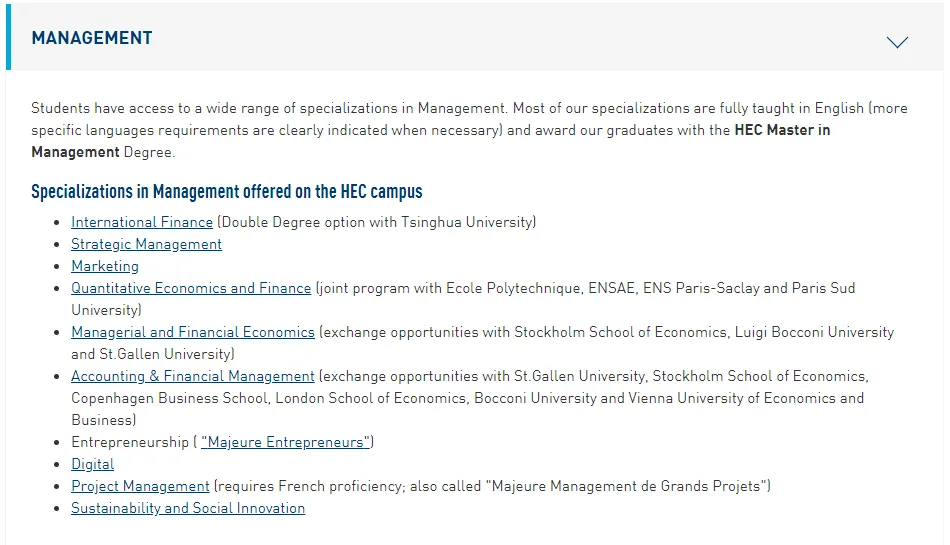Image resolution: width=950 pixels, height=545 pixels.
Task: Open Quantitative Economics and Finance link
Action: [191, 288]
